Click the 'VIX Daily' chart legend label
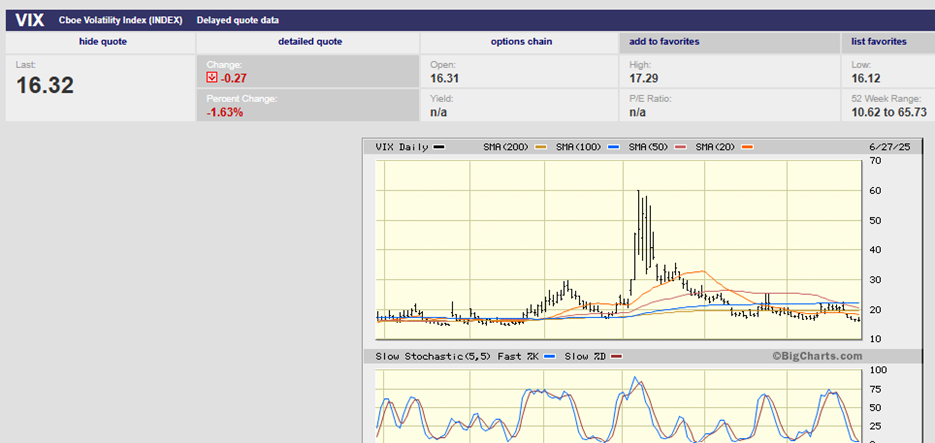The image size is (935, 443). (x=401, y=147)
